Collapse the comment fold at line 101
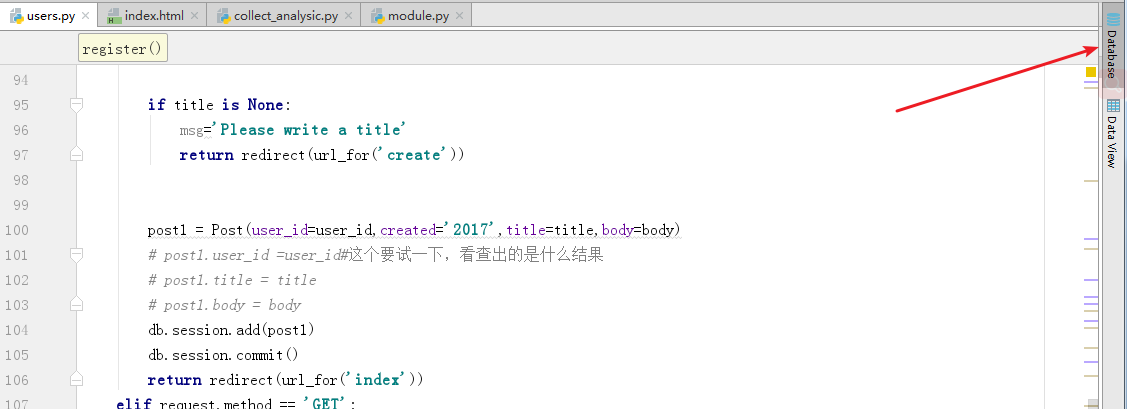Viewport: 1127px width, 409px height. (x=76, y=254)
